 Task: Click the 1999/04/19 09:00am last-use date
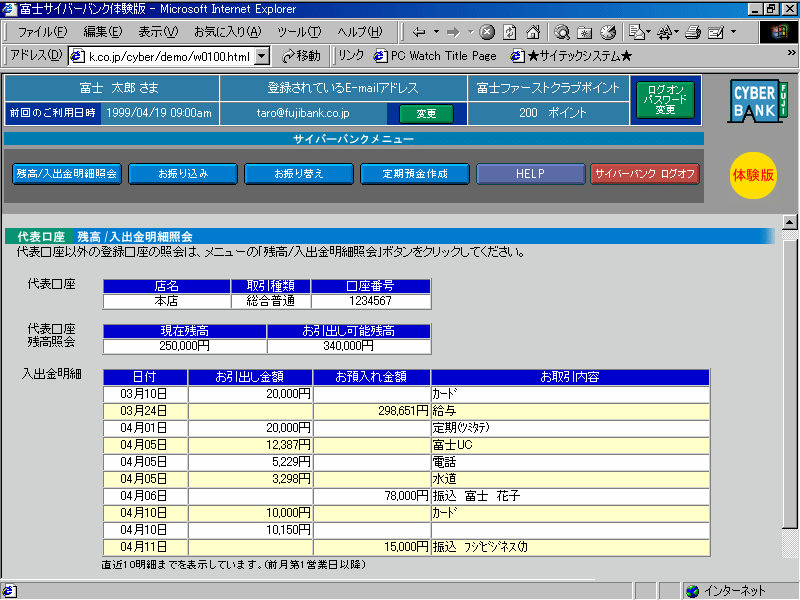point(159,113)
